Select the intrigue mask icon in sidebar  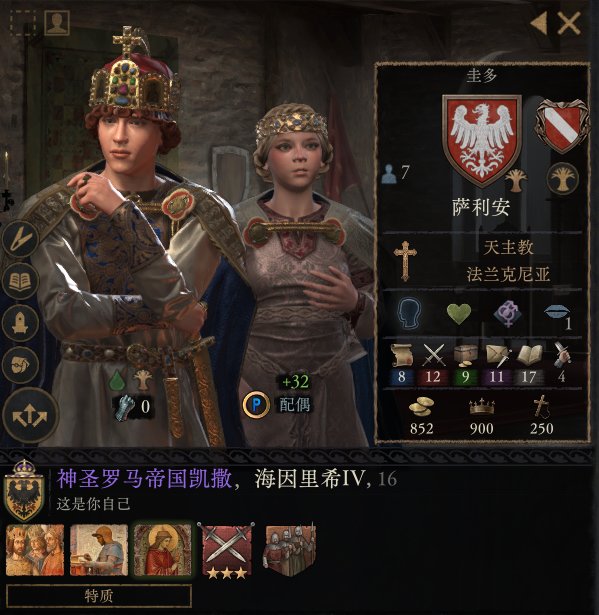20,365
